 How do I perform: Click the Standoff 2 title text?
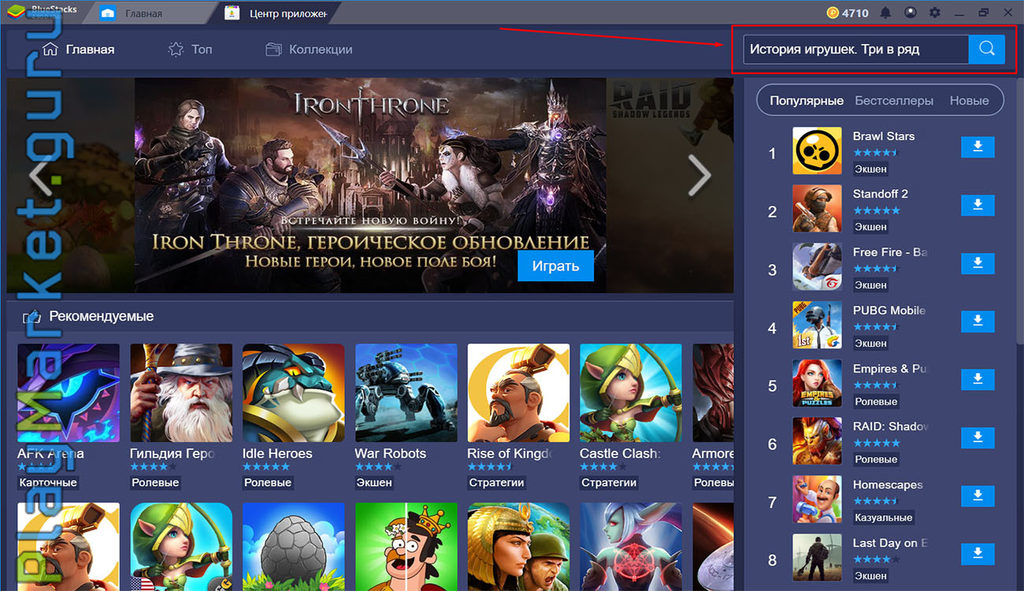880,194
